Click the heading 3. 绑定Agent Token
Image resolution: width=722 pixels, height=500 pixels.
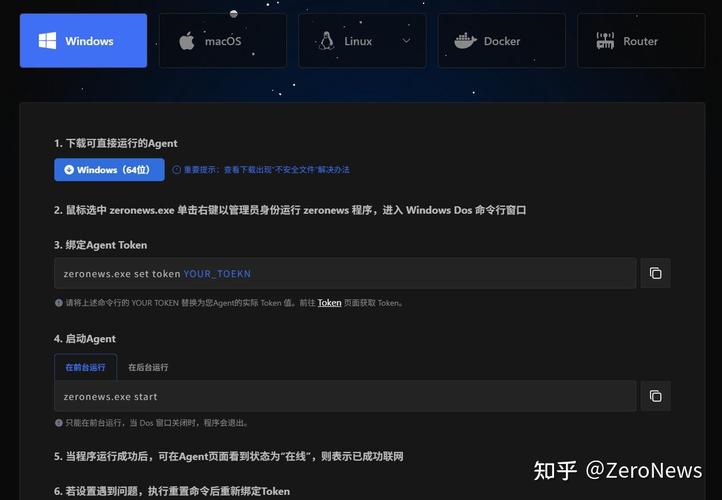[x=100, y=245]
